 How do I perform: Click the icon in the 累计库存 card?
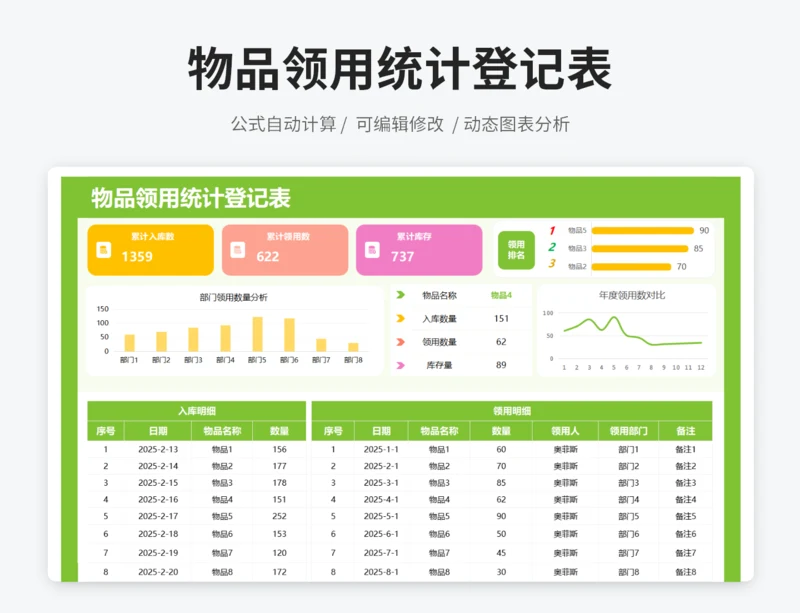372,250
